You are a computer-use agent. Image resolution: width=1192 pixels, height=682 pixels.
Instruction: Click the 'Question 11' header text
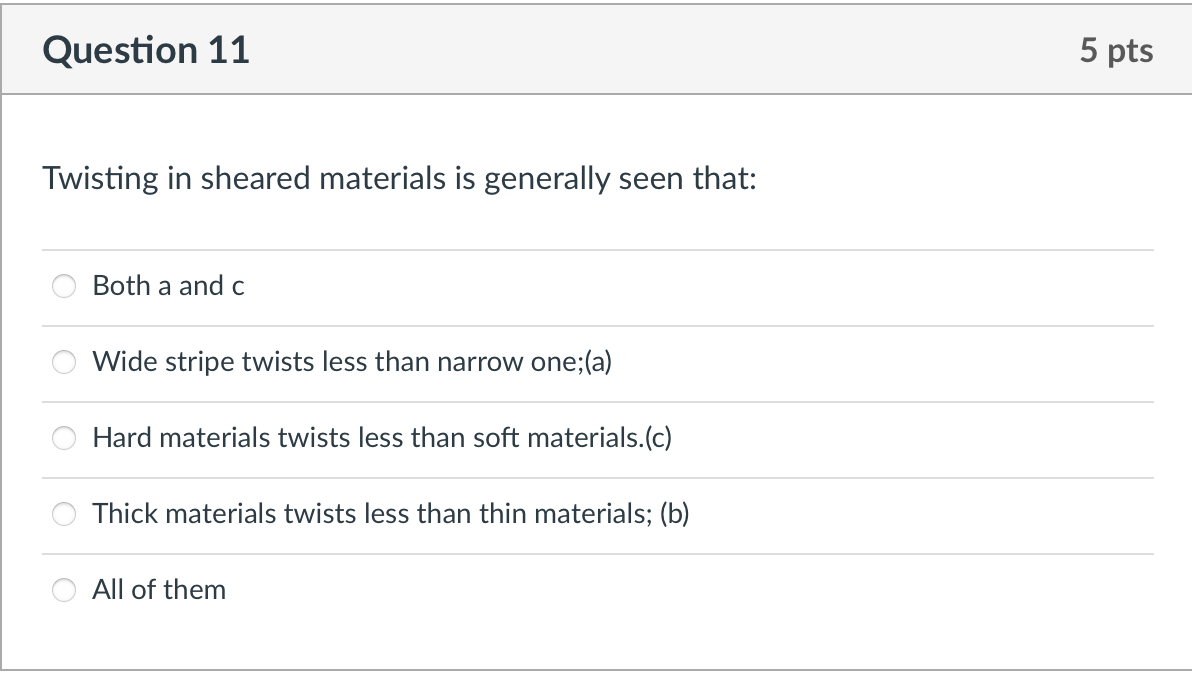click(x=146, y=50)
